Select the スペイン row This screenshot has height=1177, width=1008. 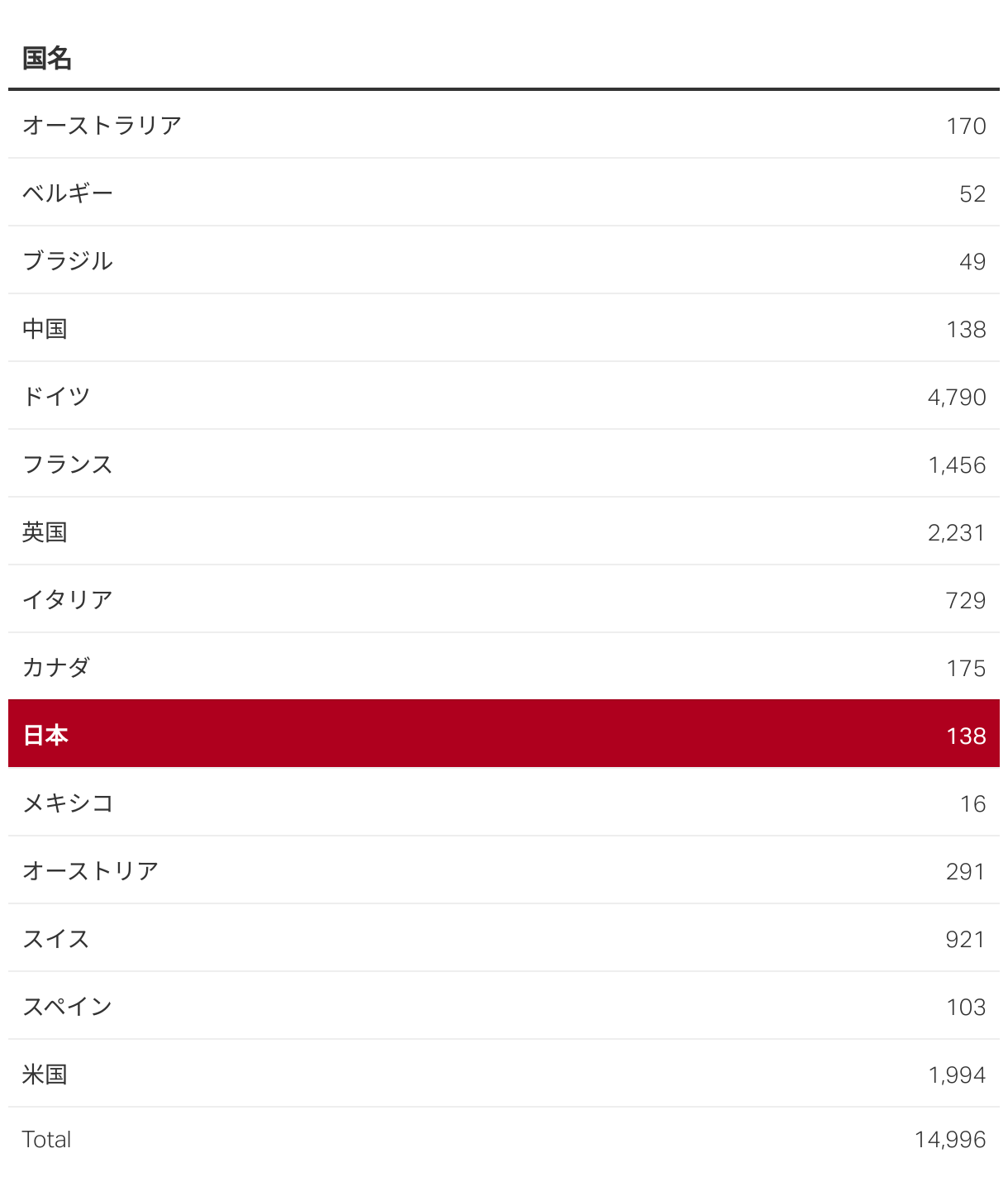(x=504, y=1006)
